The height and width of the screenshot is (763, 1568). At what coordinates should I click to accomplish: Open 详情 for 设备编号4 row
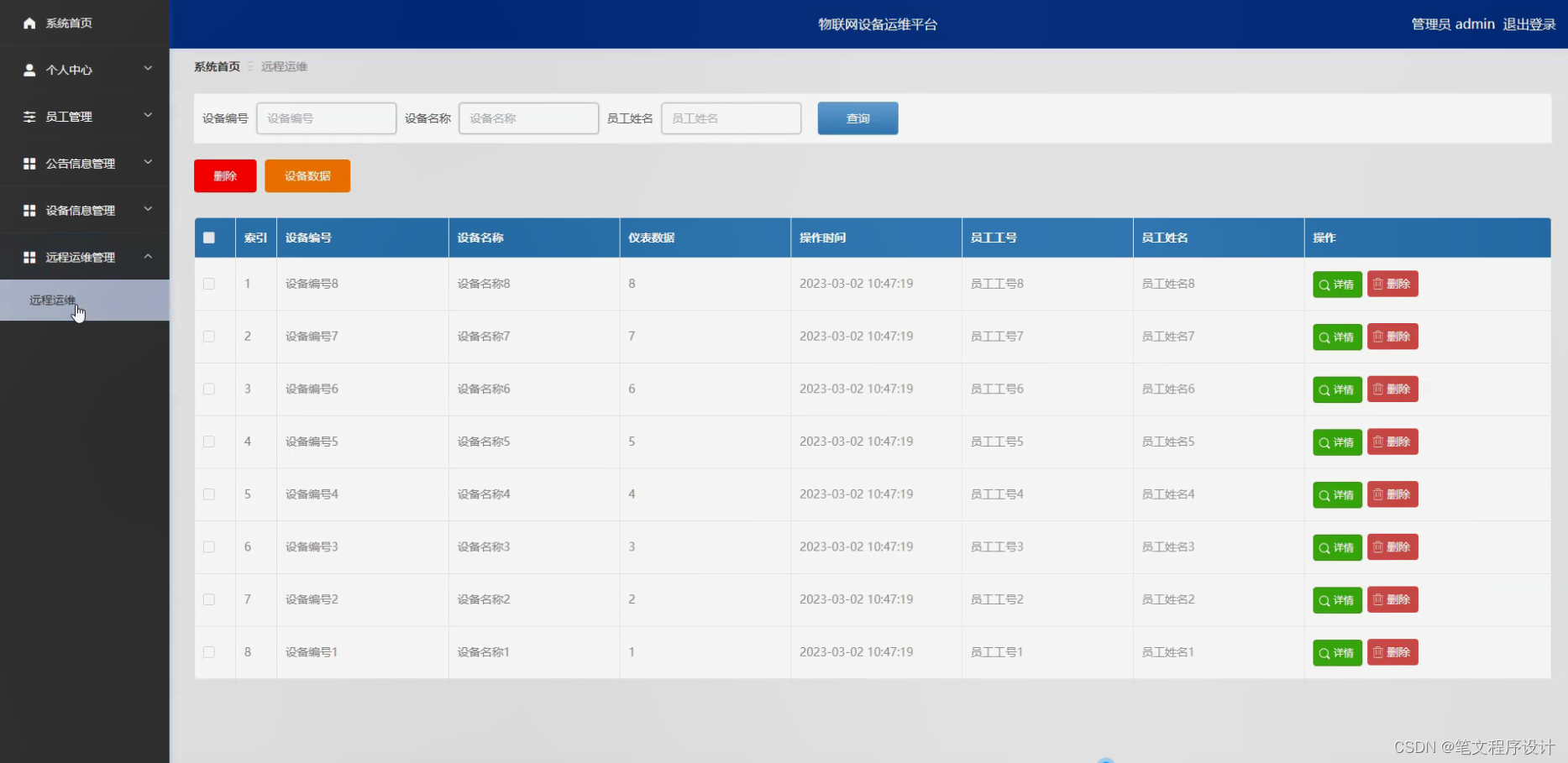(x=1337, y=495)
